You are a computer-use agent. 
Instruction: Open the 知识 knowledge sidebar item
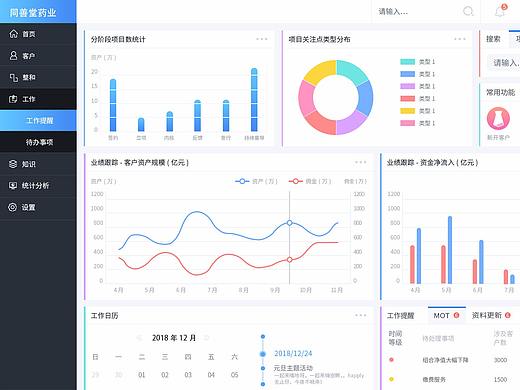(38, 164)
